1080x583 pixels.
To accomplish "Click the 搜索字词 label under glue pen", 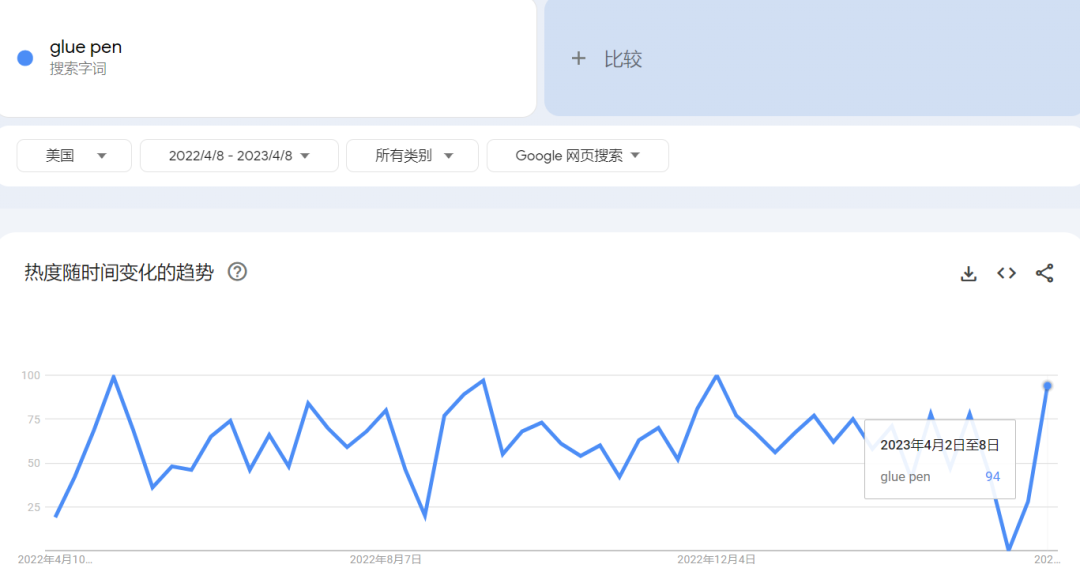I will coord(78,69).
